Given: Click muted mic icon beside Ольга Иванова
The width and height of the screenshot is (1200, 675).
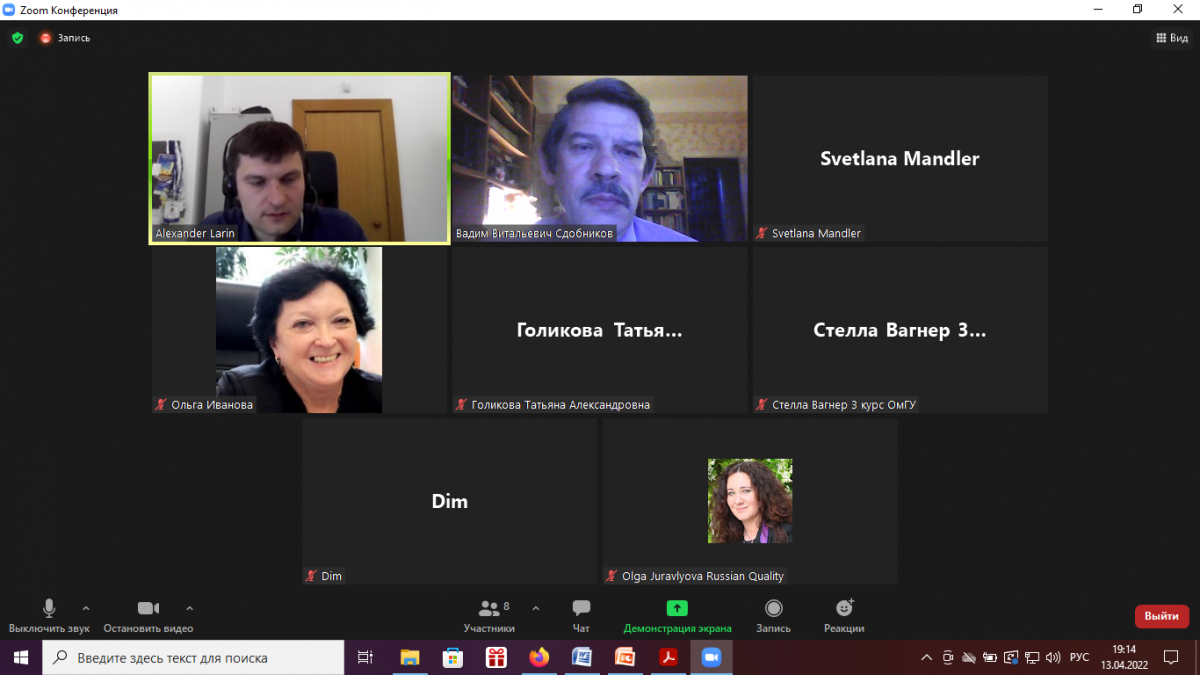Looking at the screenshot, I should tap(161, 405).
